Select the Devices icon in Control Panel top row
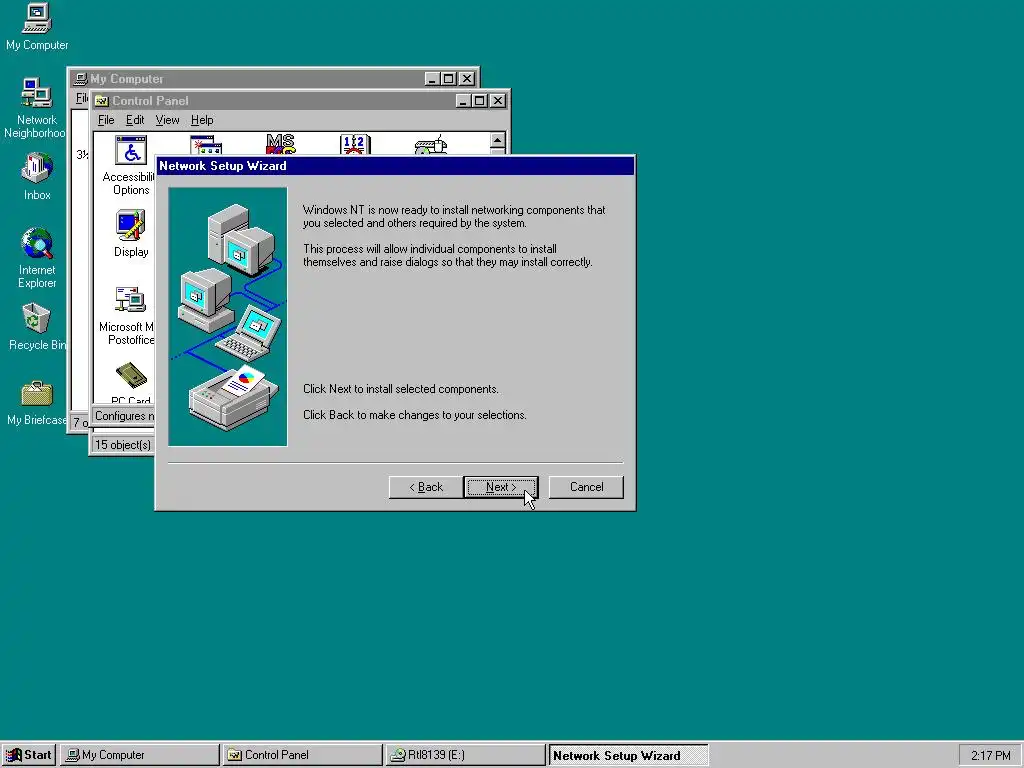Screen dimensions: 1024x768 click(431, 144)
